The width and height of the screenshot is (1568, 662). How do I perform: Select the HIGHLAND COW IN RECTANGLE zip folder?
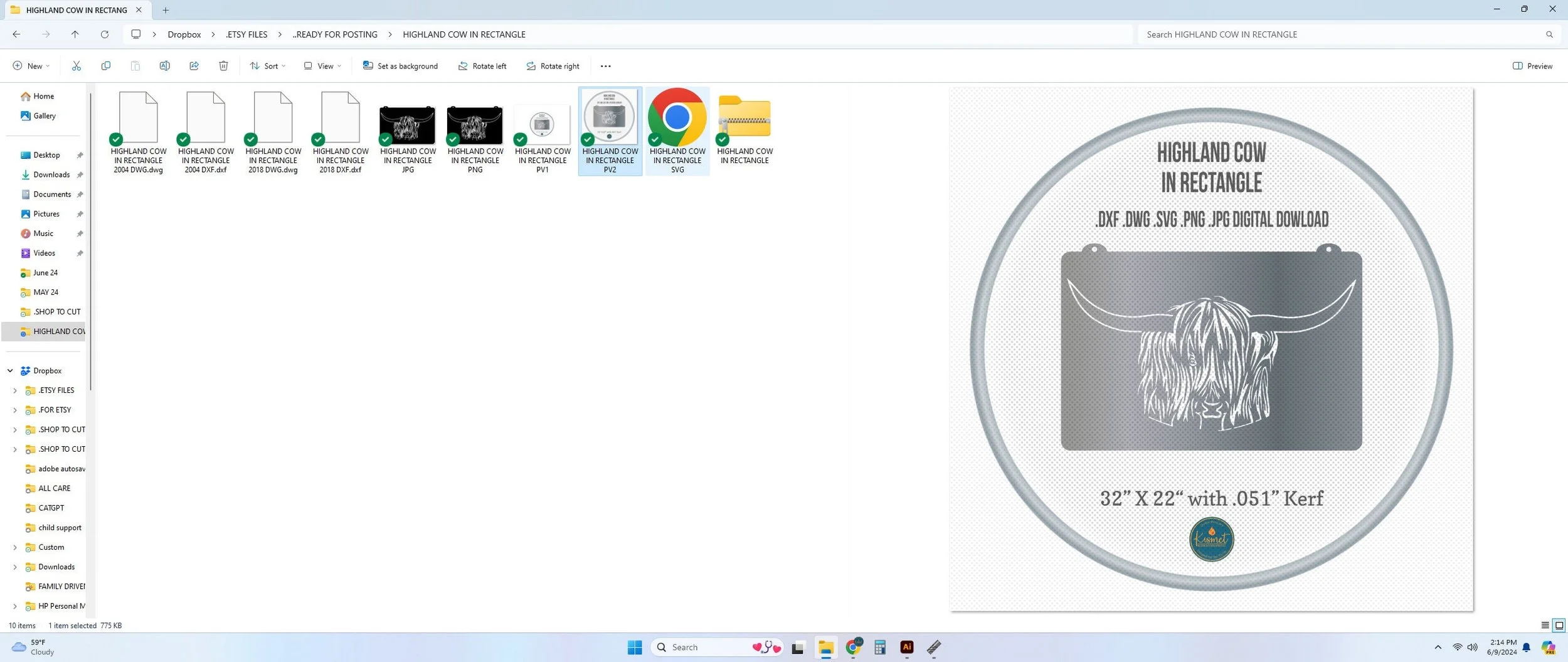point(744,127)
